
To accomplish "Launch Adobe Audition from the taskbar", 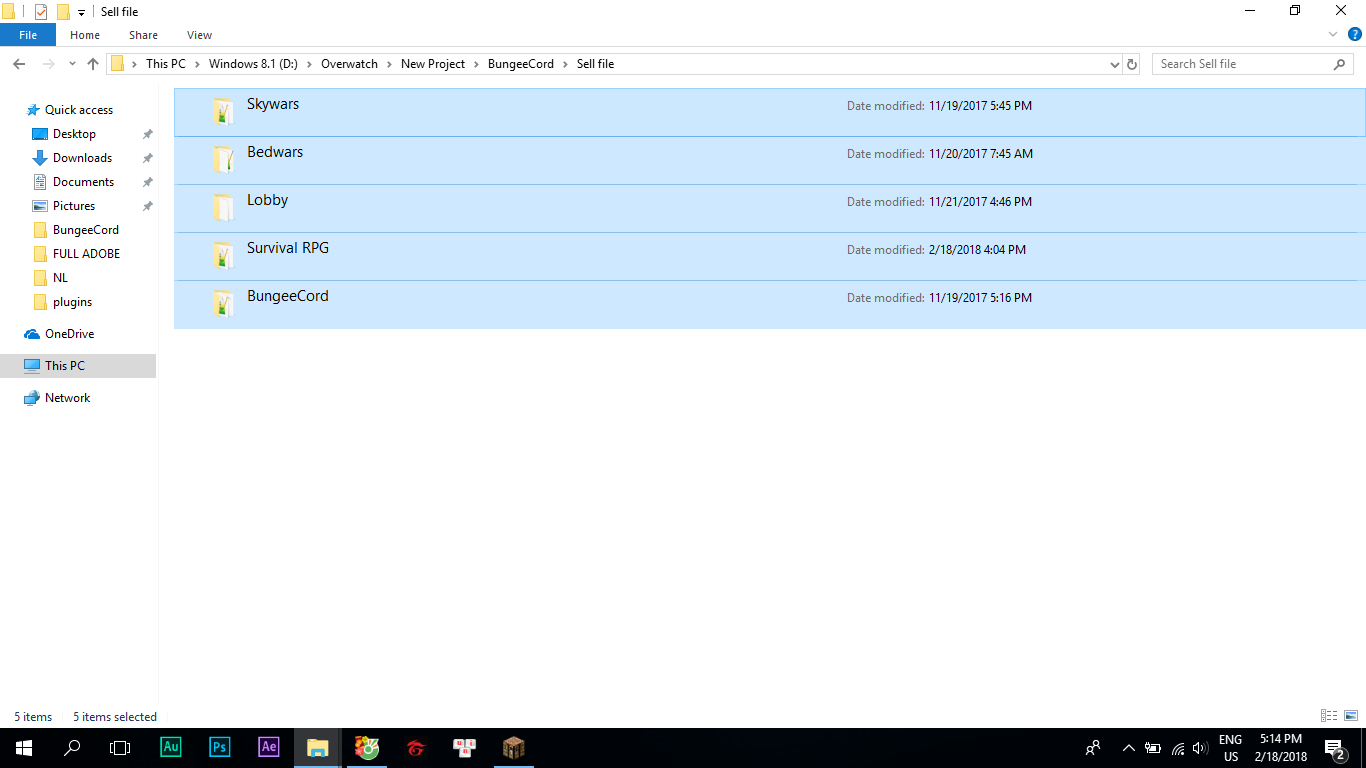I will [171, 748].
